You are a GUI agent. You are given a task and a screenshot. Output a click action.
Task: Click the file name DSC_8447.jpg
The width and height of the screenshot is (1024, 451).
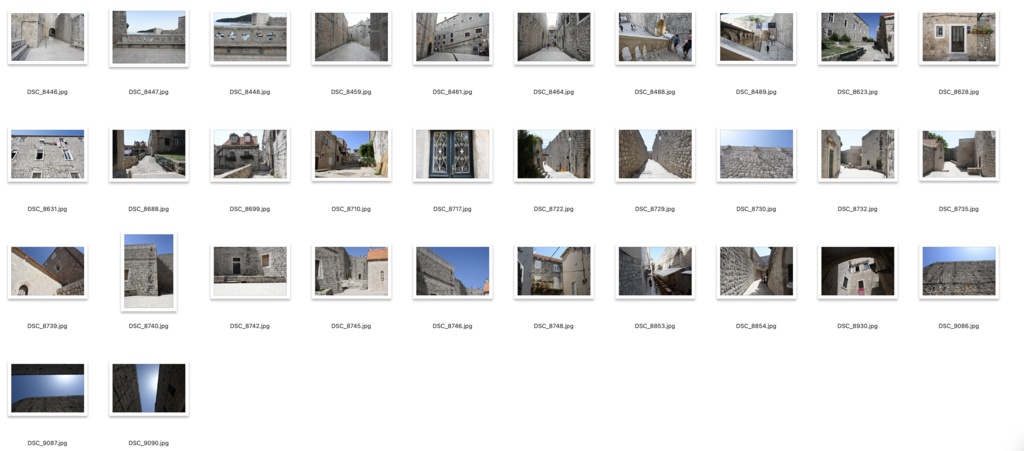point(148,92)
